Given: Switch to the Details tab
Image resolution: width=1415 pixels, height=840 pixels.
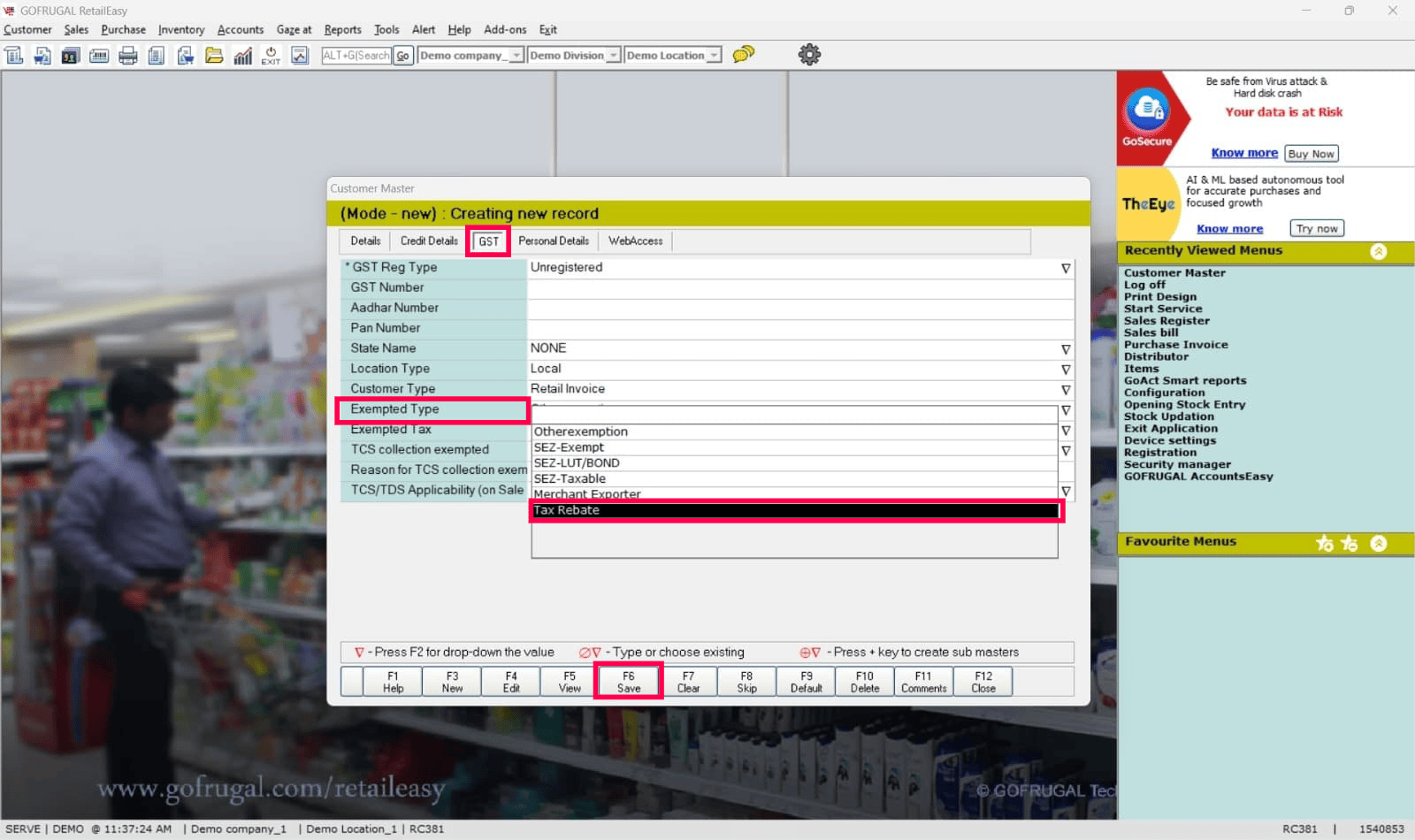Looking at the screenshot, I should click(x=365, y=241).
